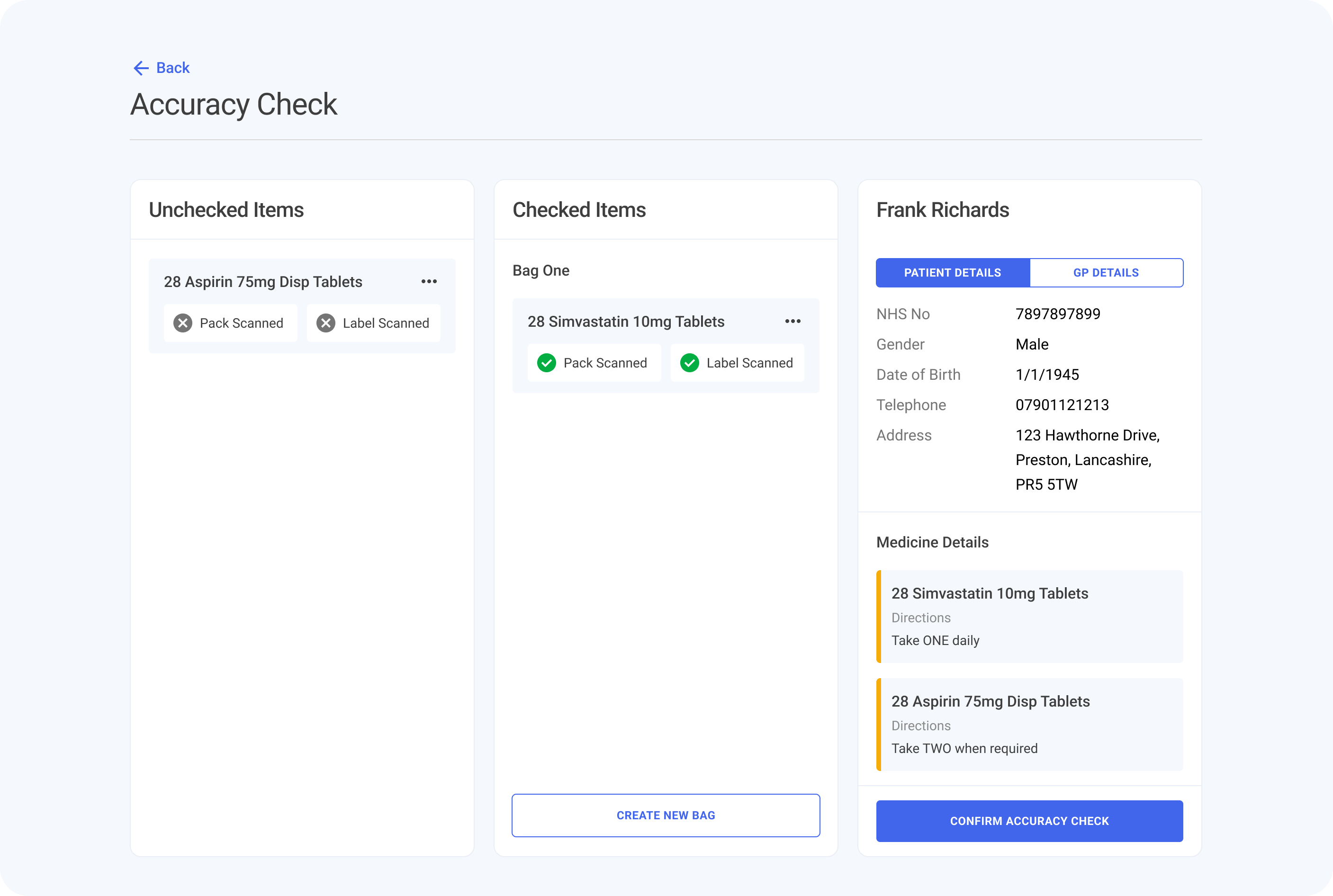1333x896 pixels.
Task: Click the back arrow icon
Action: (141, 68)
